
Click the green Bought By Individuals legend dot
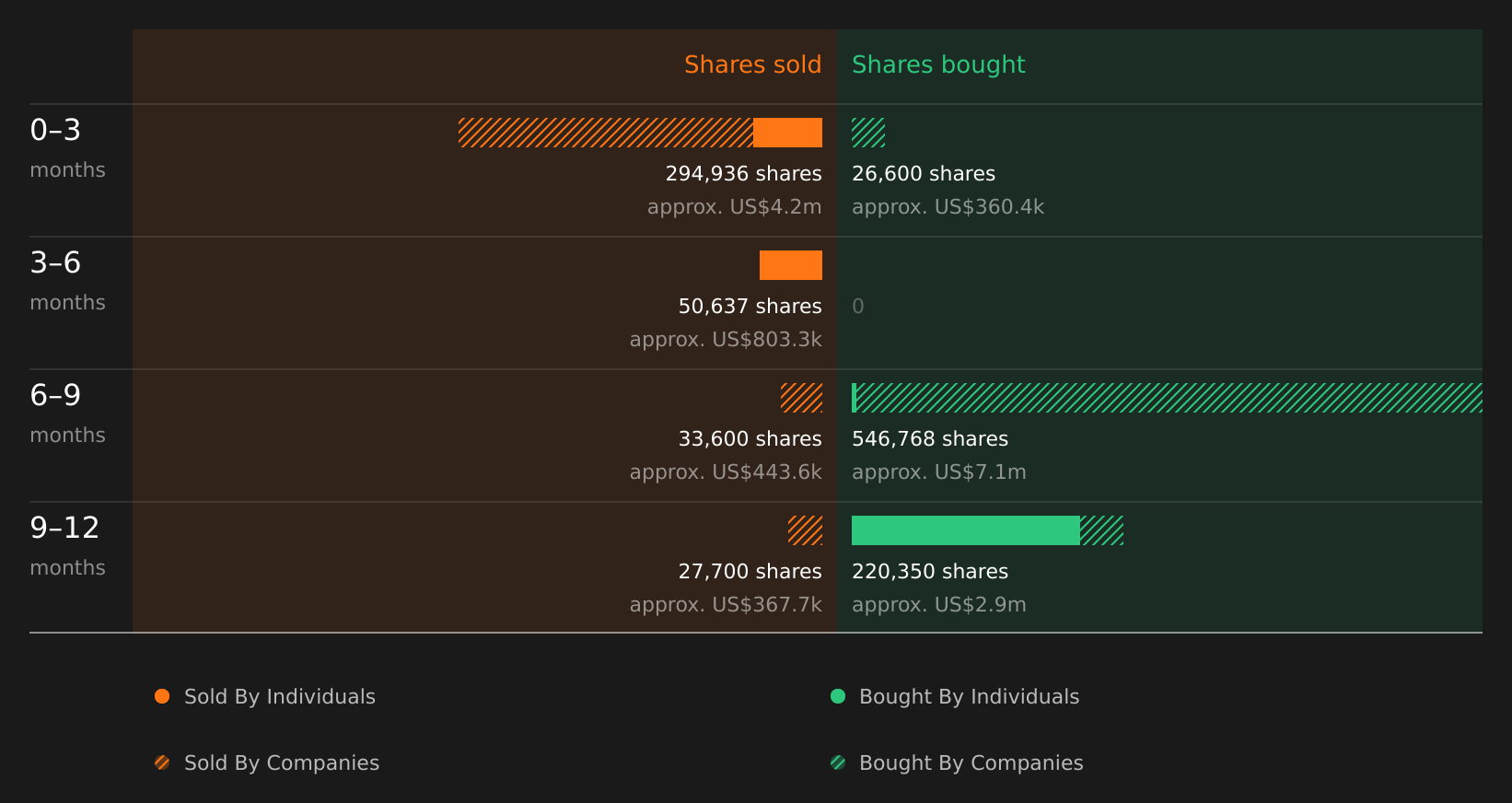pyautogui.click(x=838, y=696)
